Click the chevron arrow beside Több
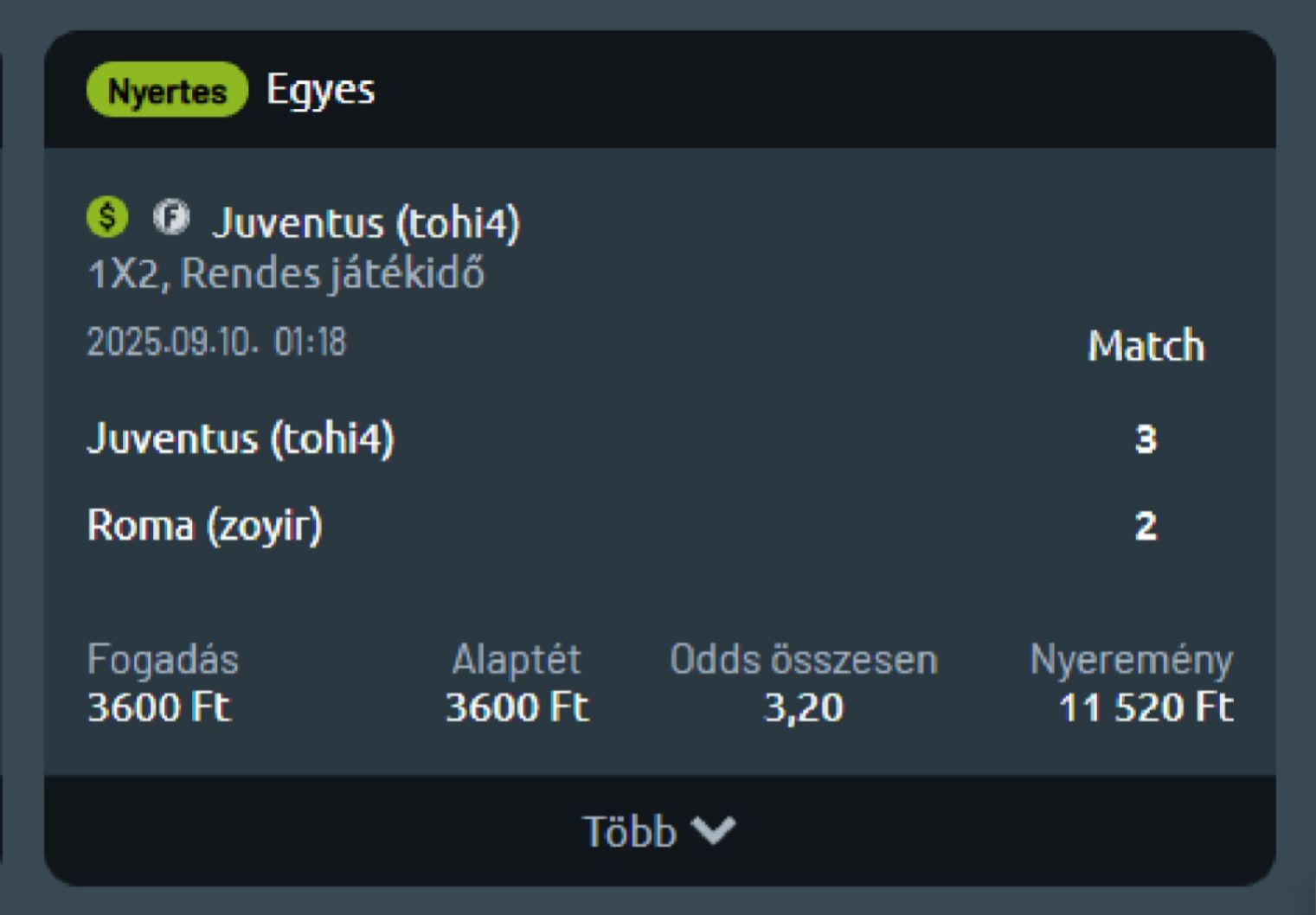The height and width of the screenshot is (915, 1316). pyautogui.click(x=716, y=830)
